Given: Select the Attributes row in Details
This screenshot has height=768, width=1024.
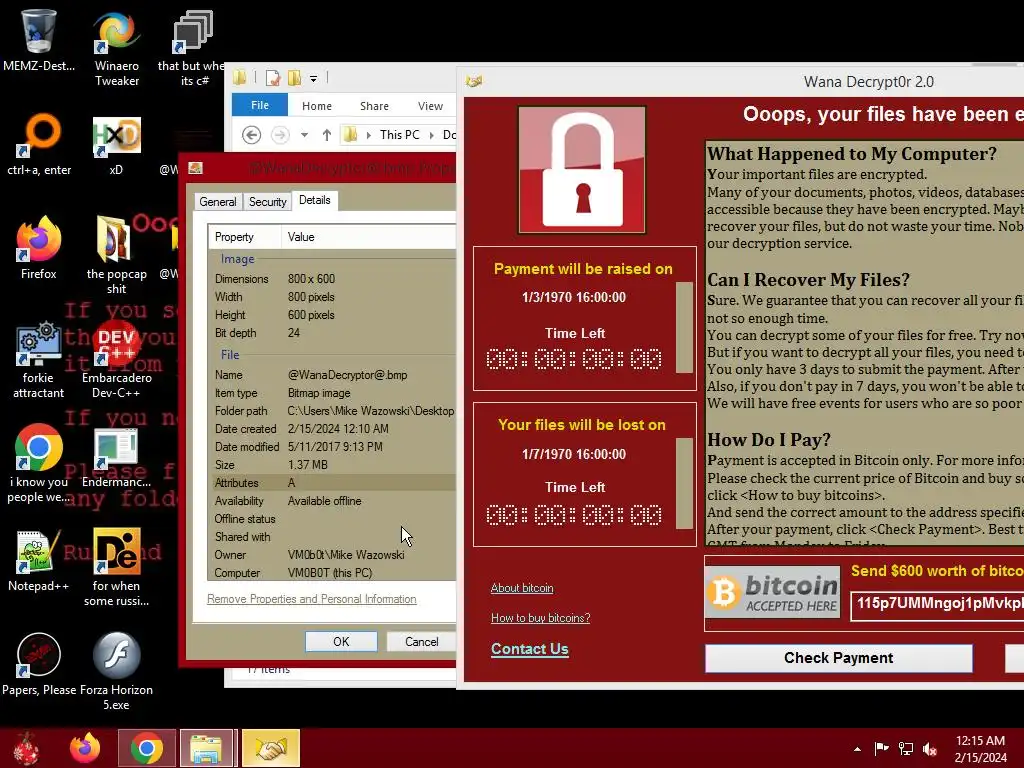Looking at the screenshot, I should click(x=332, y=483).
